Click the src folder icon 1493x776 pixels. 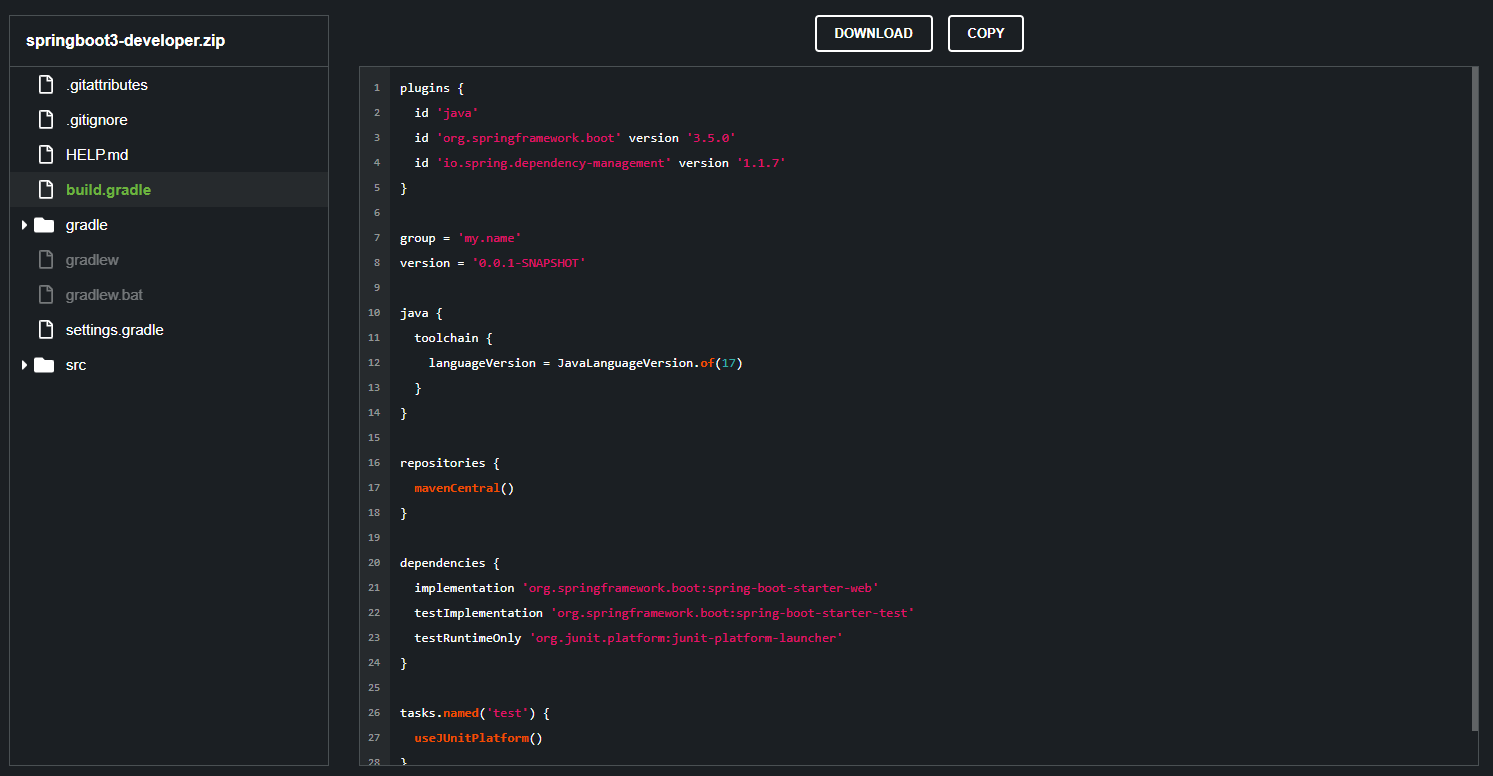coord(44,365)
